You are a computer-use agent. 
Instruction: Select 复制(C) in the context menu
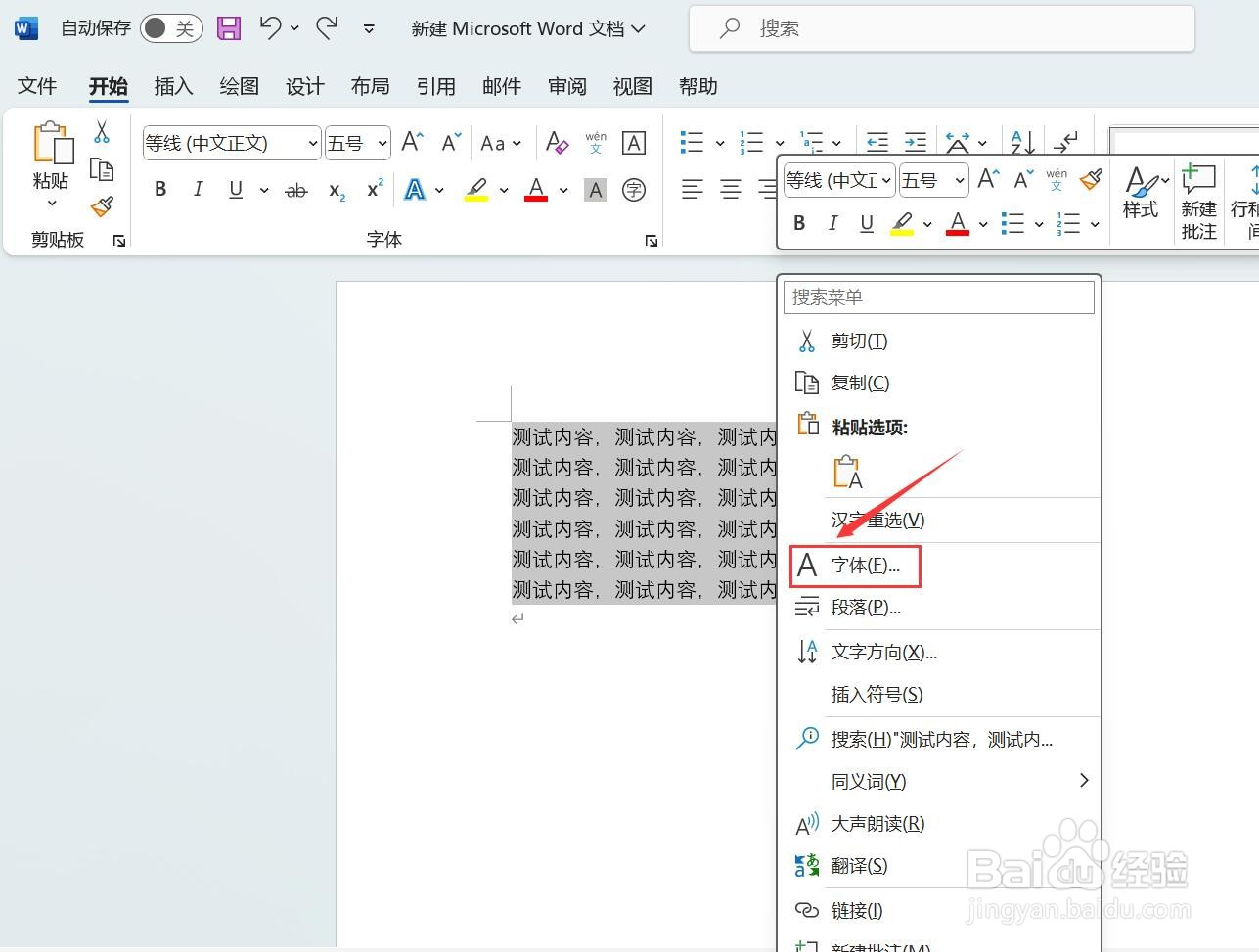point(859,382)
